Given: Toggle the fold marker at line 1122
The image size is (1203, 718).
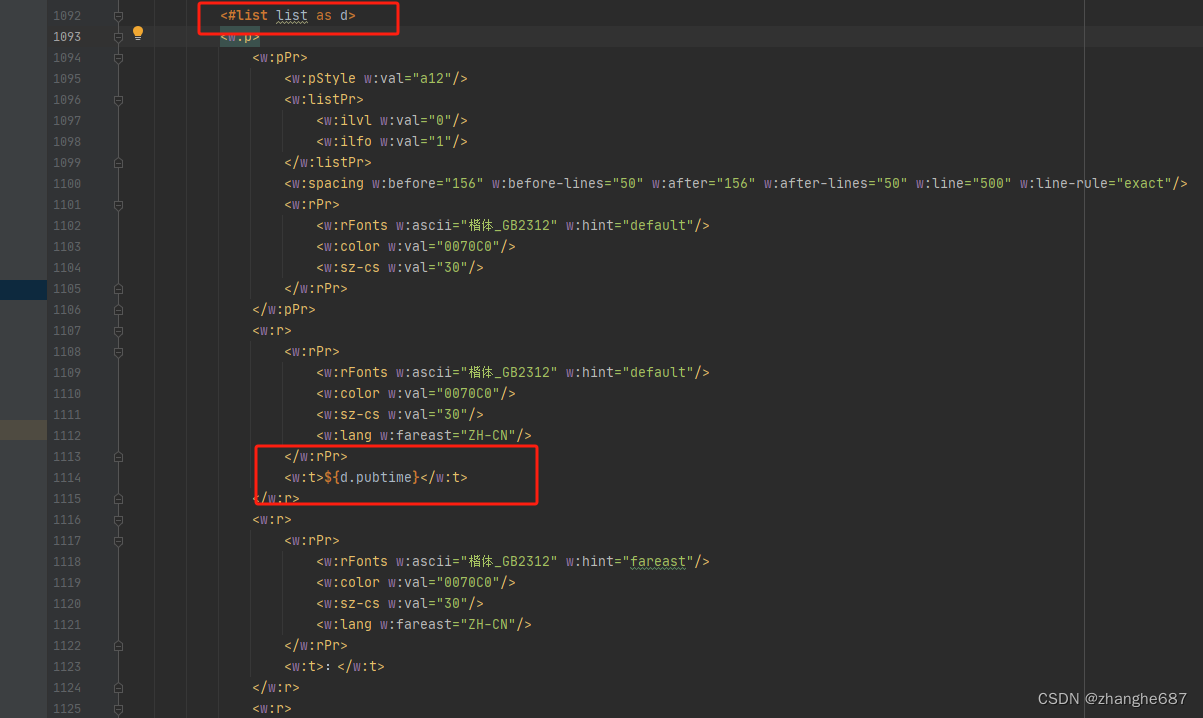Looking at the screenshot, I should 118,646.
